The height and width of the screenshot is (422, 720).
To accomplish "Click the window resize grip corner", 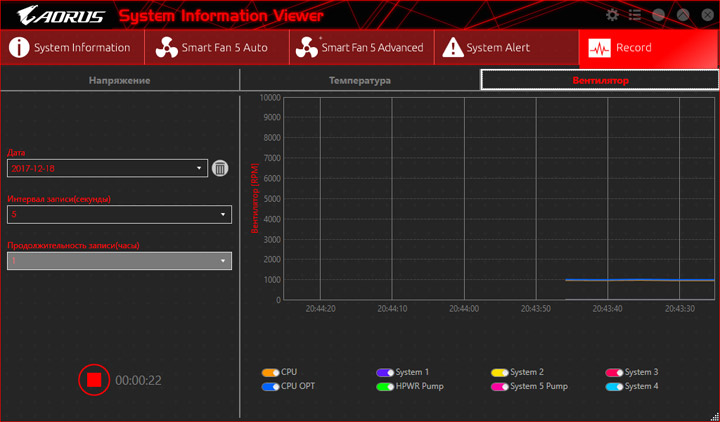I will point(714,417).
